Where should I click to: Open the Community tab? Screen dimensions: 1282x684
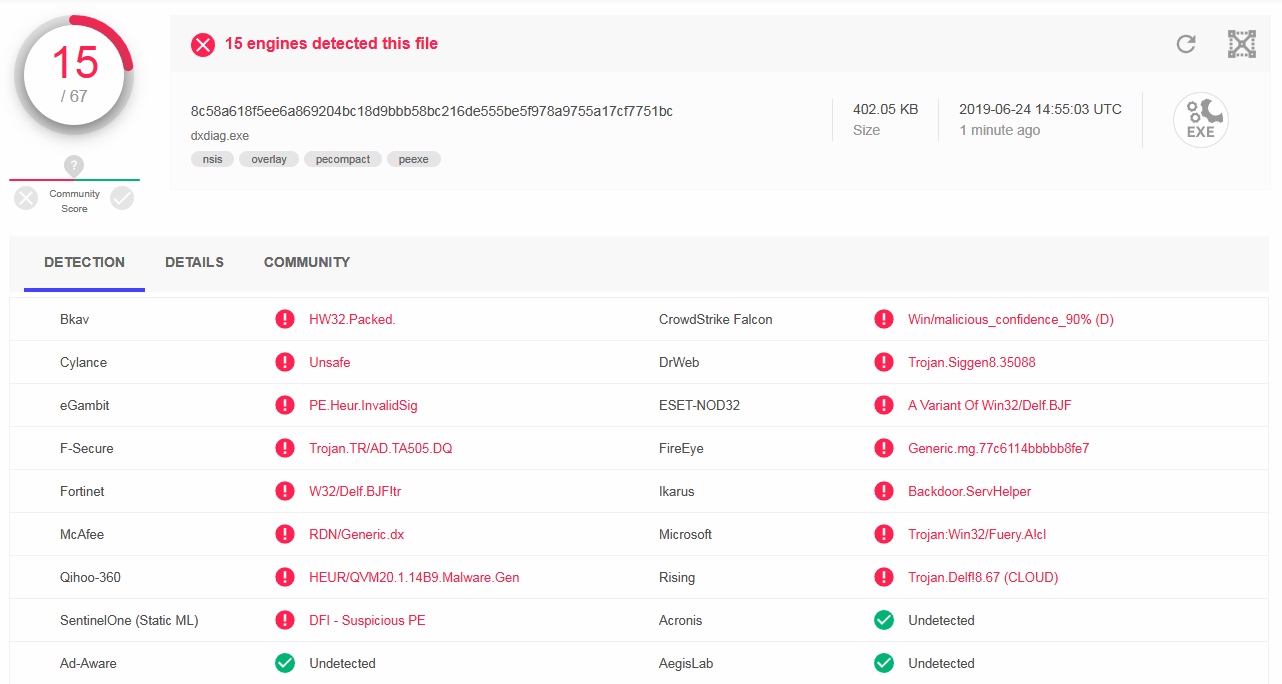click(307, 262)
